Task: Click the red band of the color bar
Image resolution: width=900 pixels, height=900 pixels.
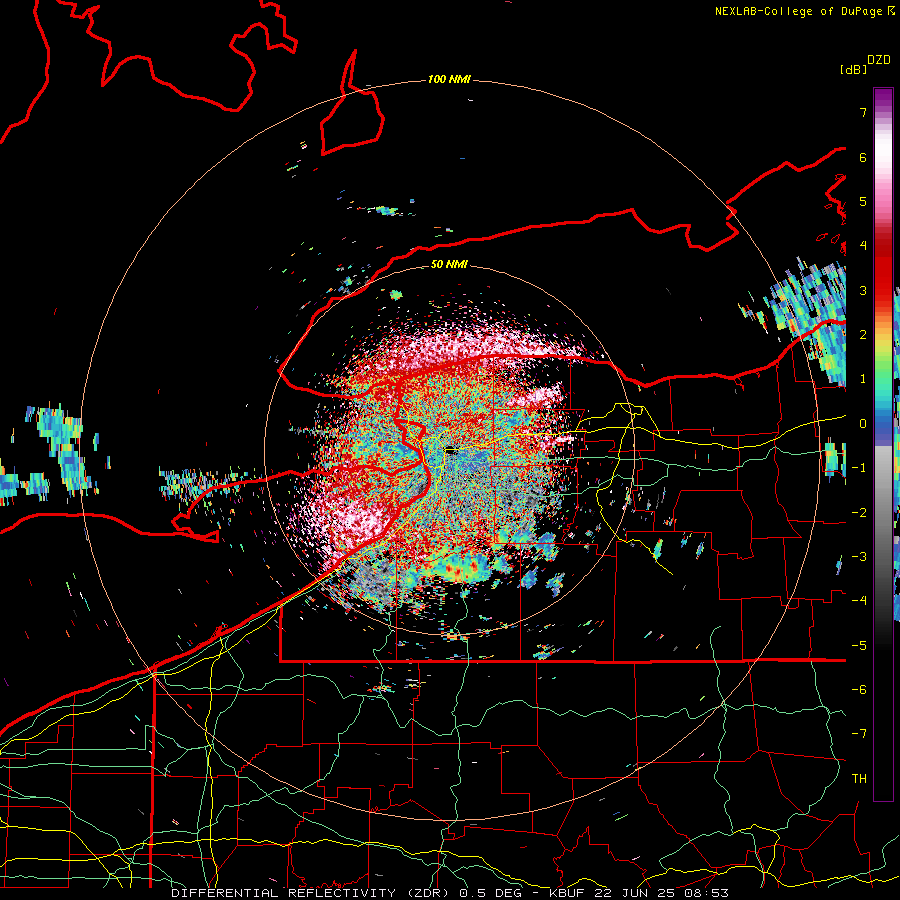Action: [883, 270]
